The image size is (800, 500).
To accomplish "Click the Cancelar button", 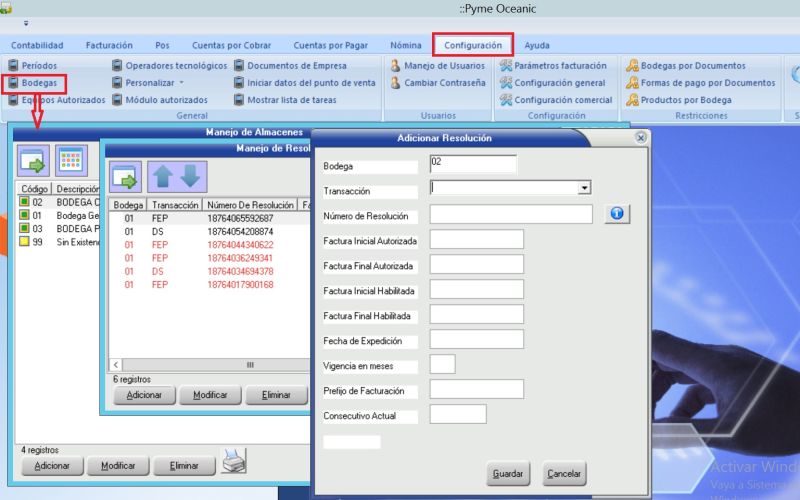I will (x=564, y=473).
